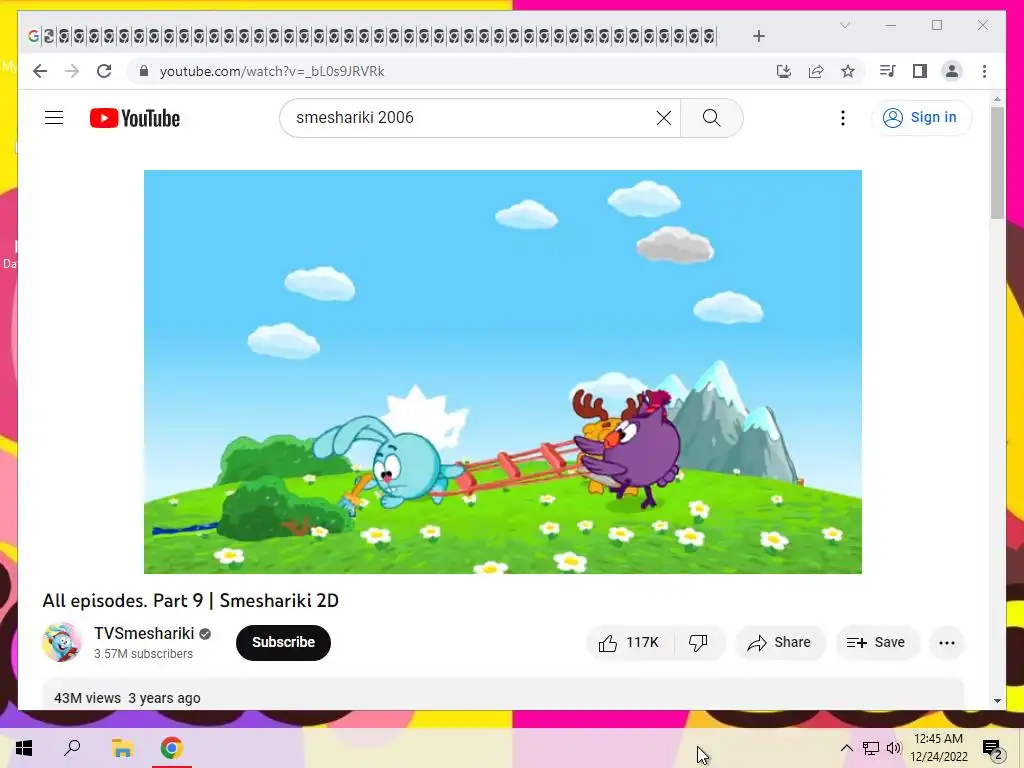Expand the tab search dropdown arrow
This screenshot has height=768, width=1024.
[844, 25]
